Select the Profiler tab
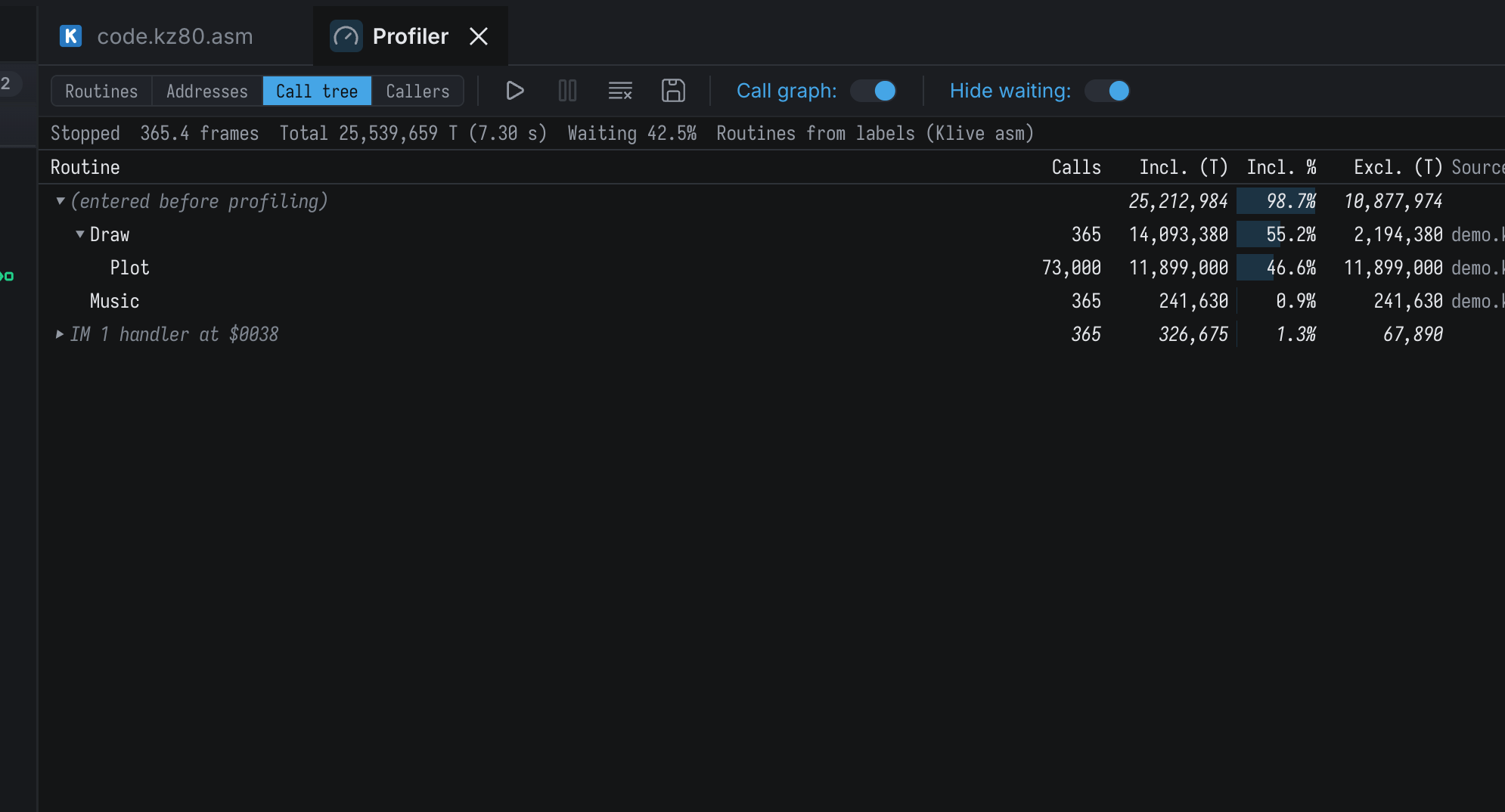 tap(410, 36)
